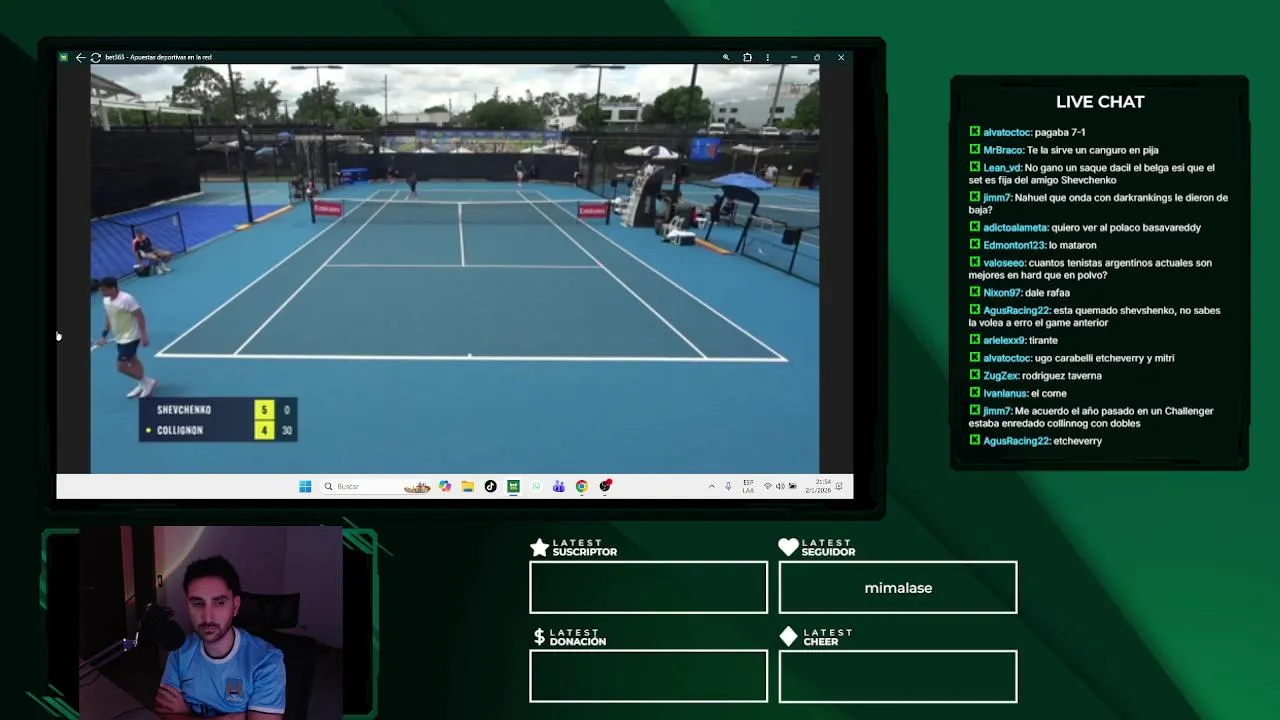Click the bet365 app logo in title bar
The height and width of the screenshot is (720, 1280).
tap(64, 57)
